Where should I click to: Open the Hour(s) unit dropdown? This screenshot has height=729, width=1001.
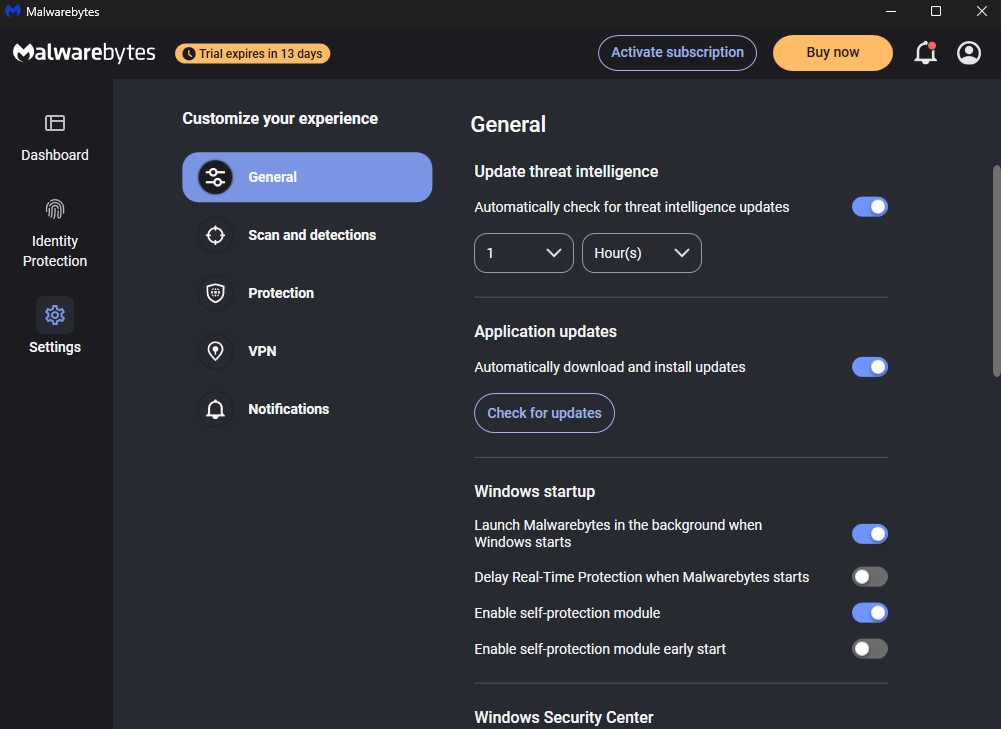[x=642, y=253]
